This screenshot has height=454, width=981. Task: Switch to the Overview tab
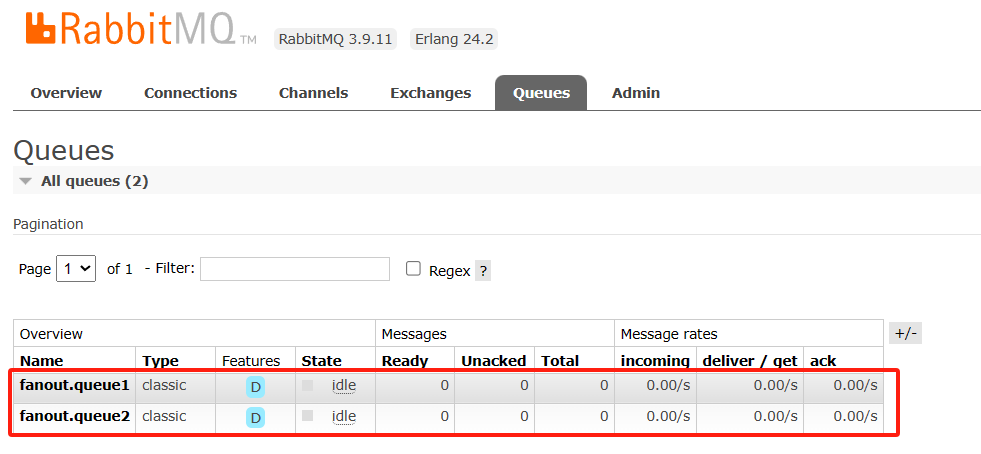coord(66,93)
